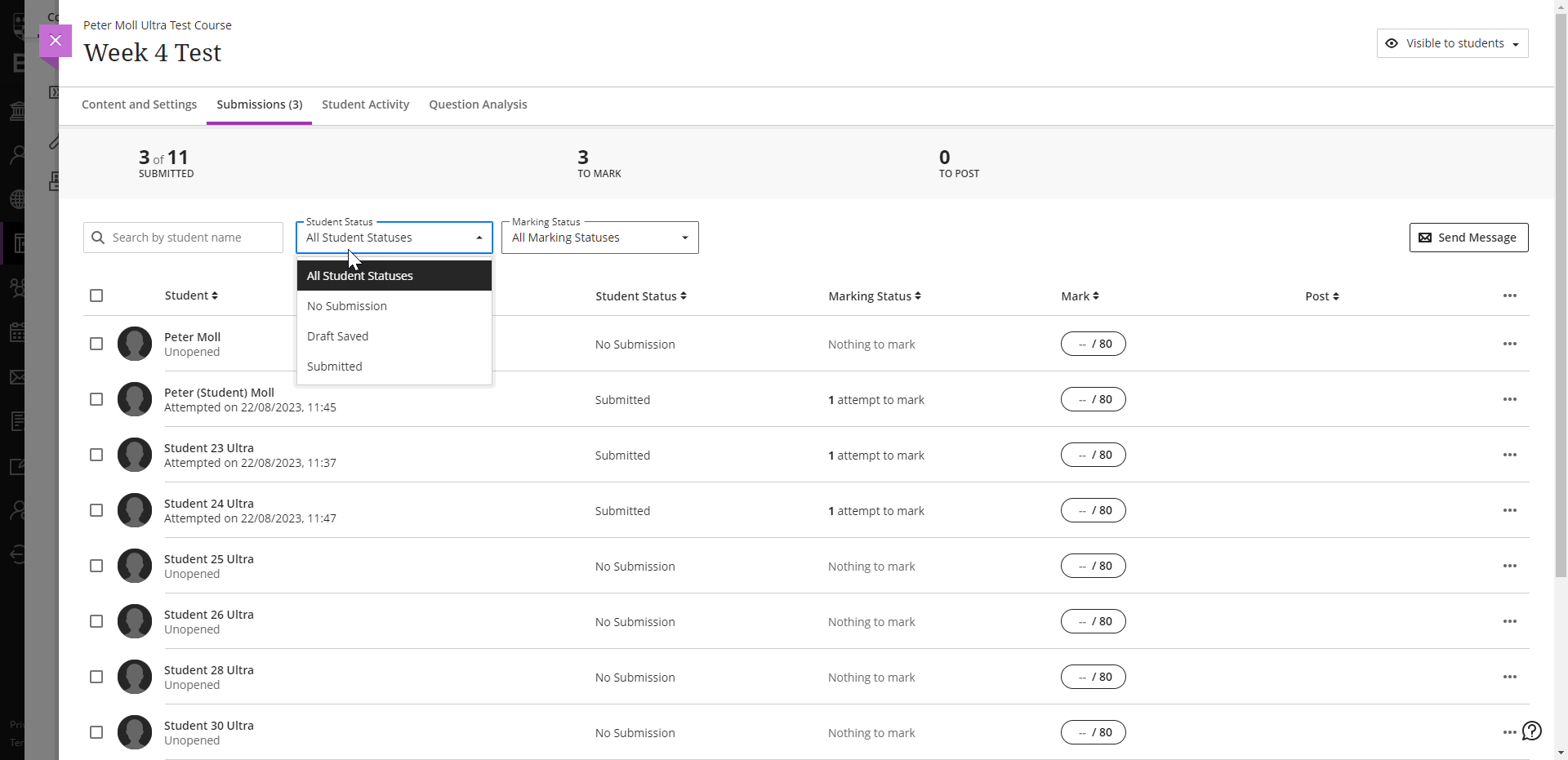This screenshot has width=1568, height=760.
Task: Switch to Question Analysis tab
Action: click(x=478, y=104)
